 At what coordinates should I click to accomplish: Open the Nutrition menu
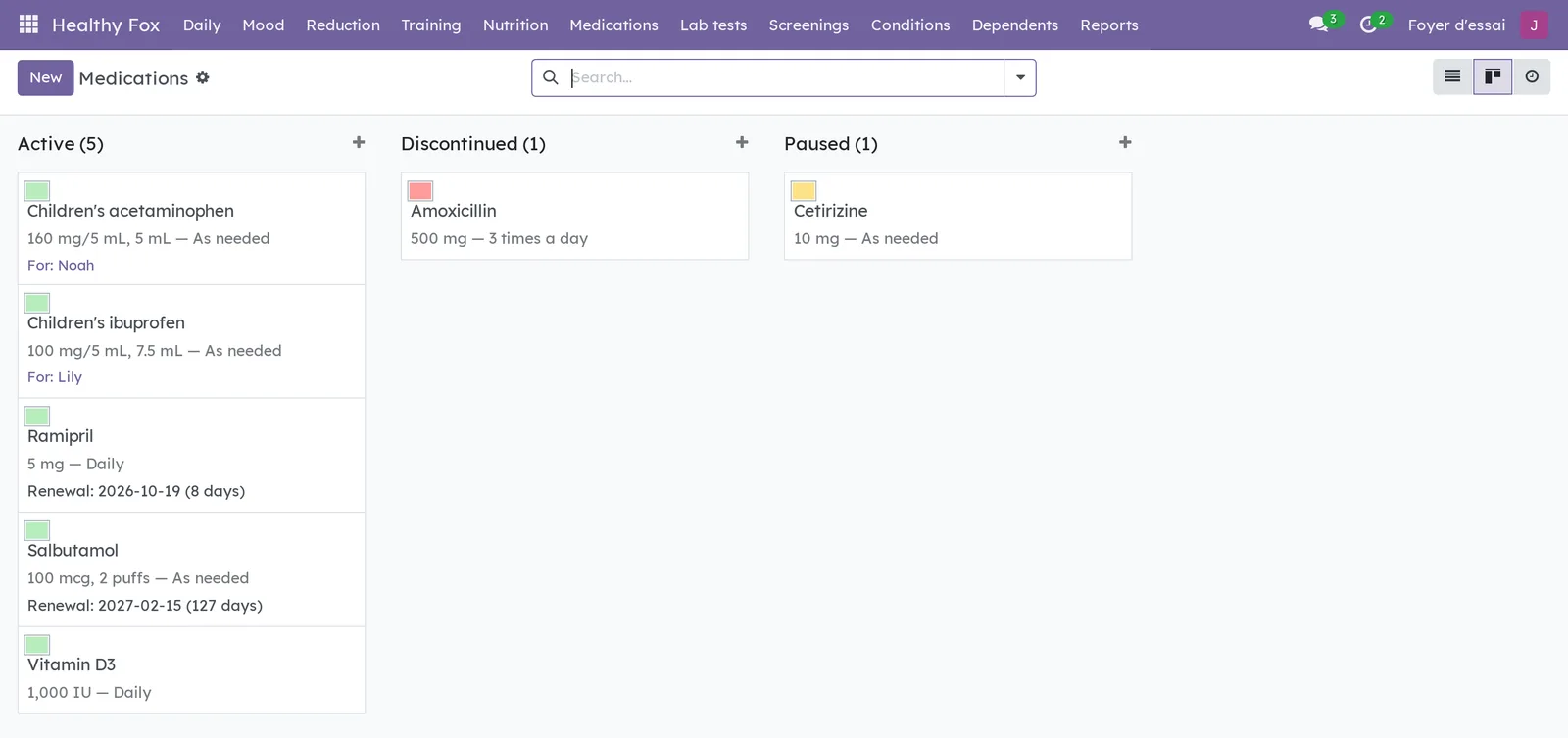click(x=515, y=25)
